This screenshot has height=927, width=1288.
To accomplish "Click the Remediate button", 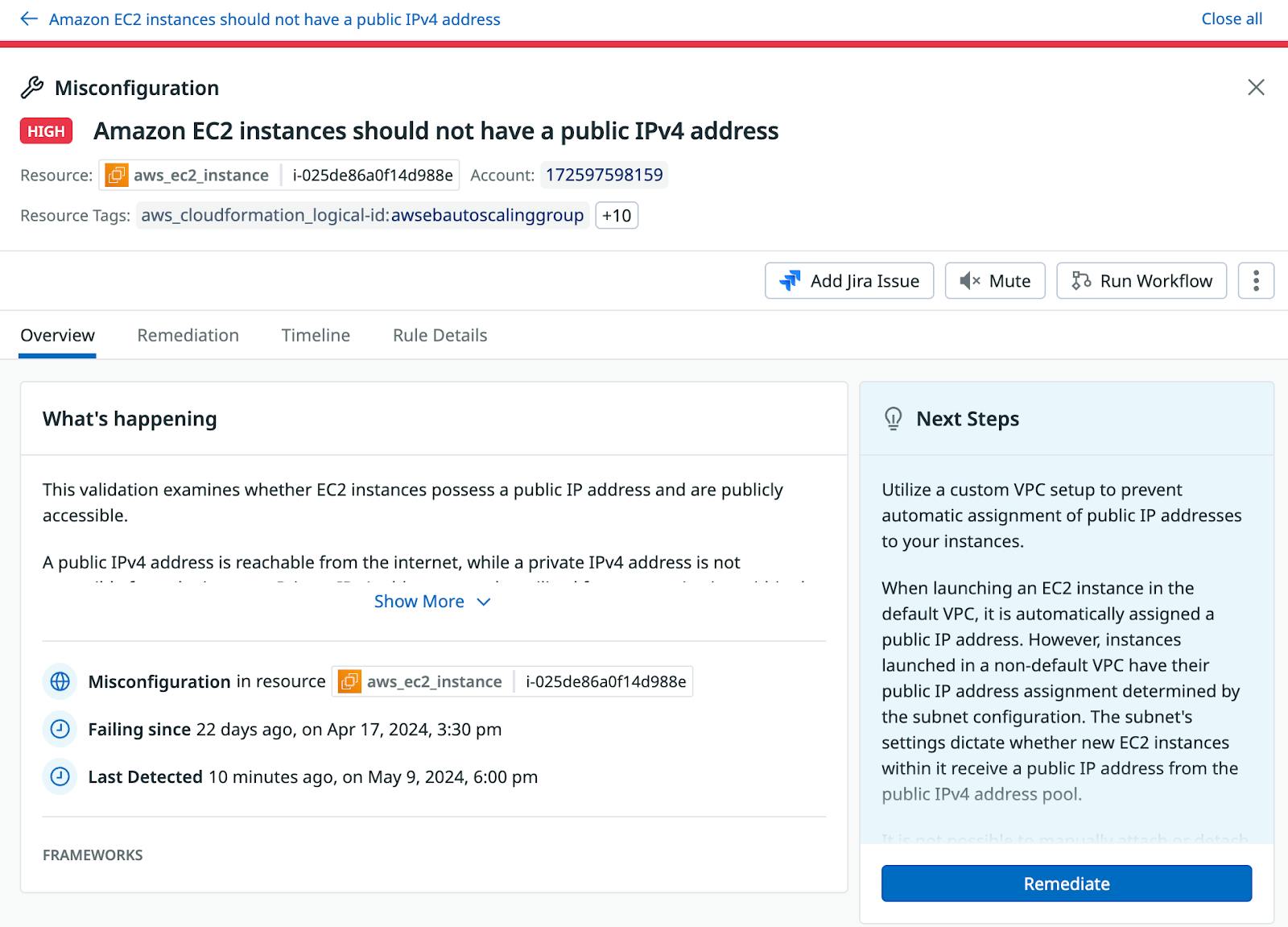I will (x=1066, y=883).
